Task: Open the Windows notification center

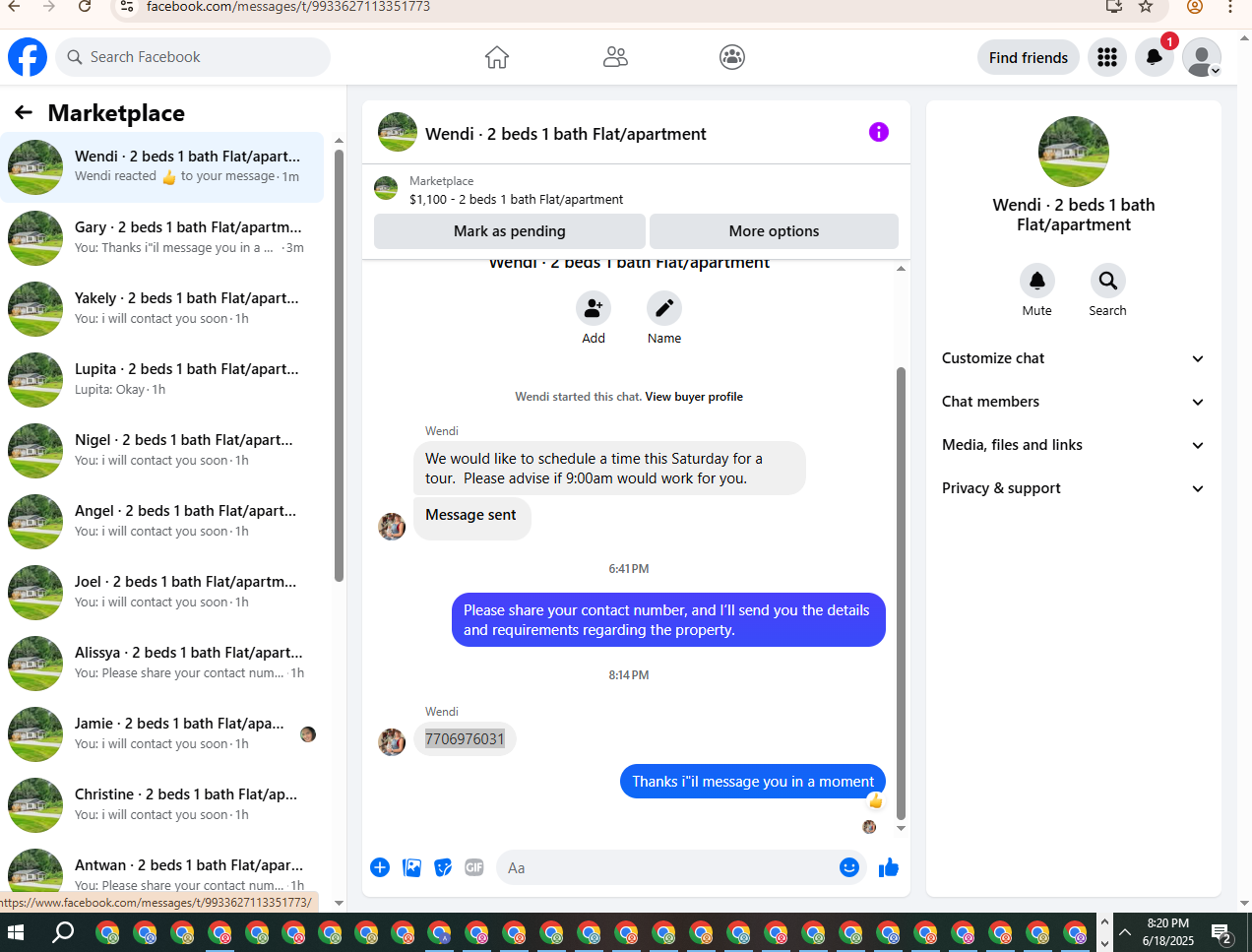Action: 1221,933
